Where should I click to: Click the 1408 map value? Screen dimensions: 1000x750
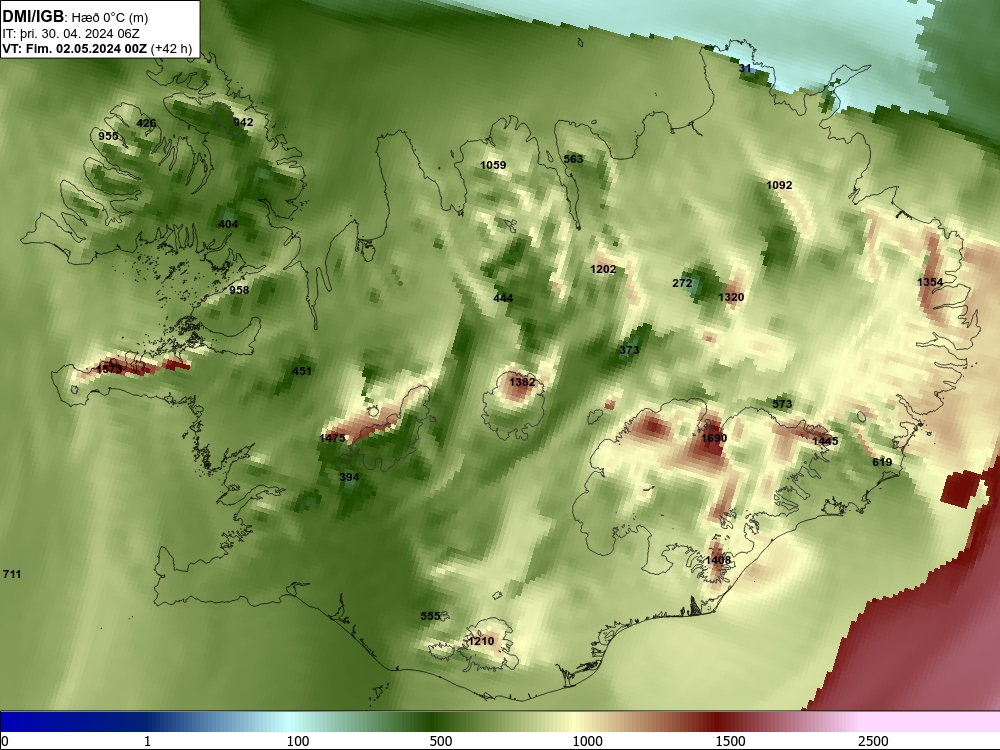(x=718, y=560)
